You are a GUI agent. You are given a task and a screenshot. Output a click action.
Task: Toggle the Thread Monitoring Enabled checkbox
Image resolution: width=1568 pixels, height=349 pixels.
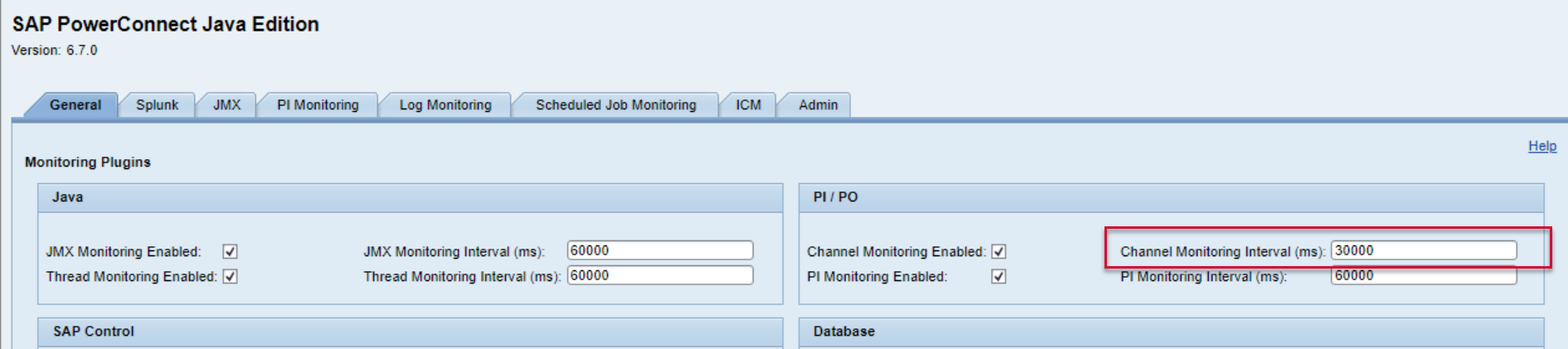click(231, 276)
